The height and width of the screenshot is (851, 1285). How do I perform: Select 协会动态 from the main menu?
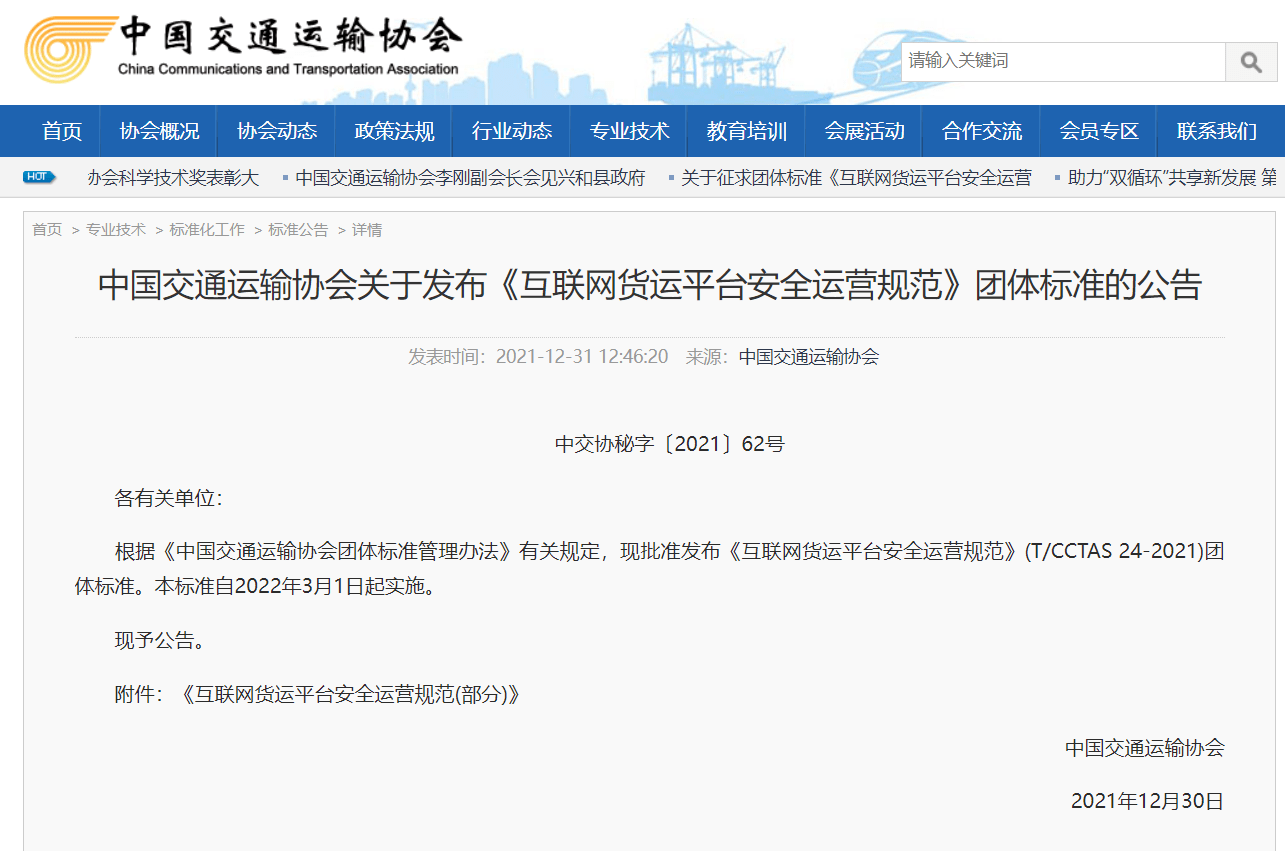point(277,131)
